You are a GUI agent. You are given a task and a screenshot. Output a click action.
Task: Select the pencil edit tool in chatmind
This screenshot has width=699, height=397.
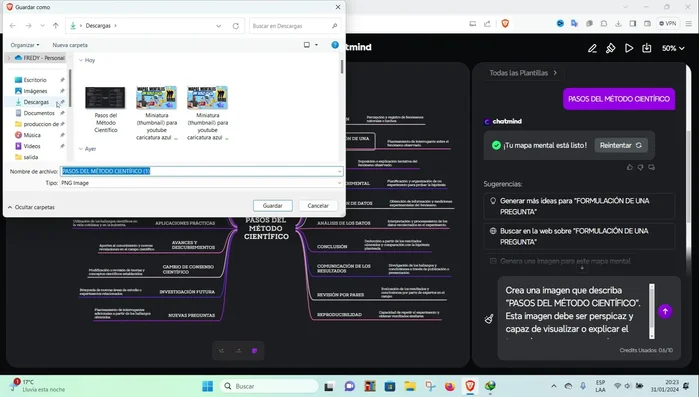[x=592, y=48]
